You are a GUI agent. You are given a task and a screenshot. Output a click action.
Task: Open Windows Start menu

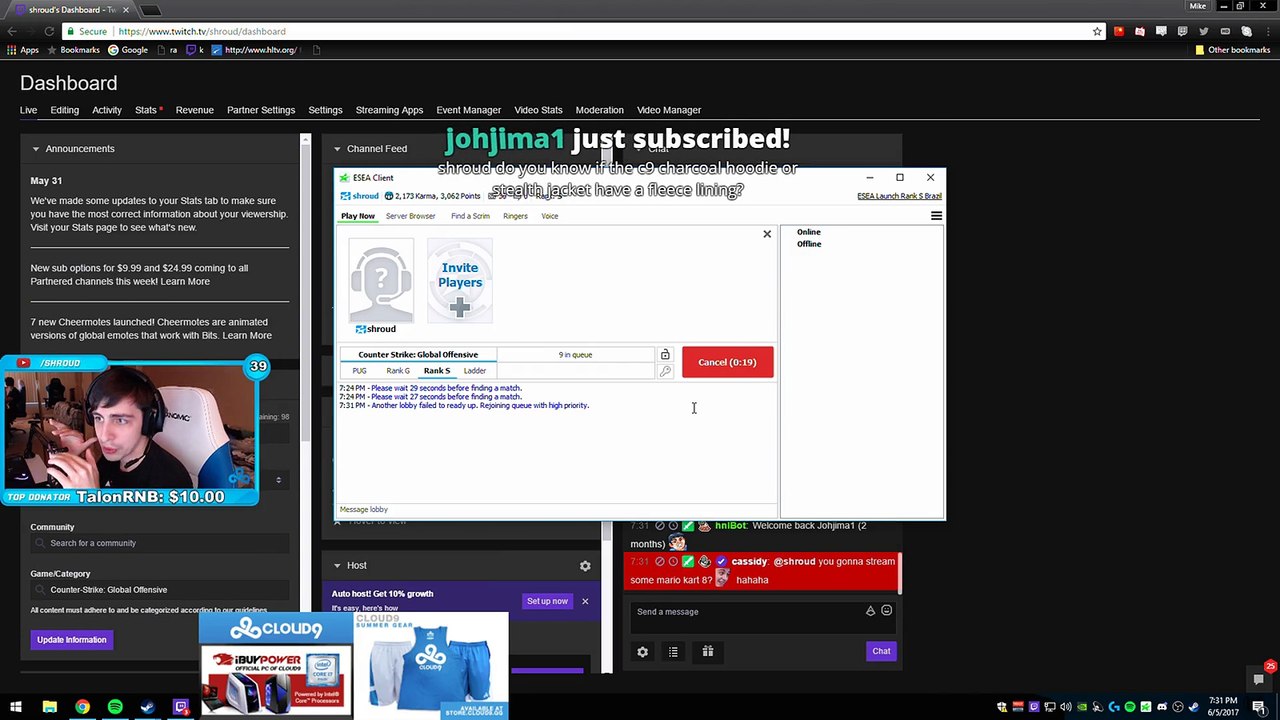point(16,707)
